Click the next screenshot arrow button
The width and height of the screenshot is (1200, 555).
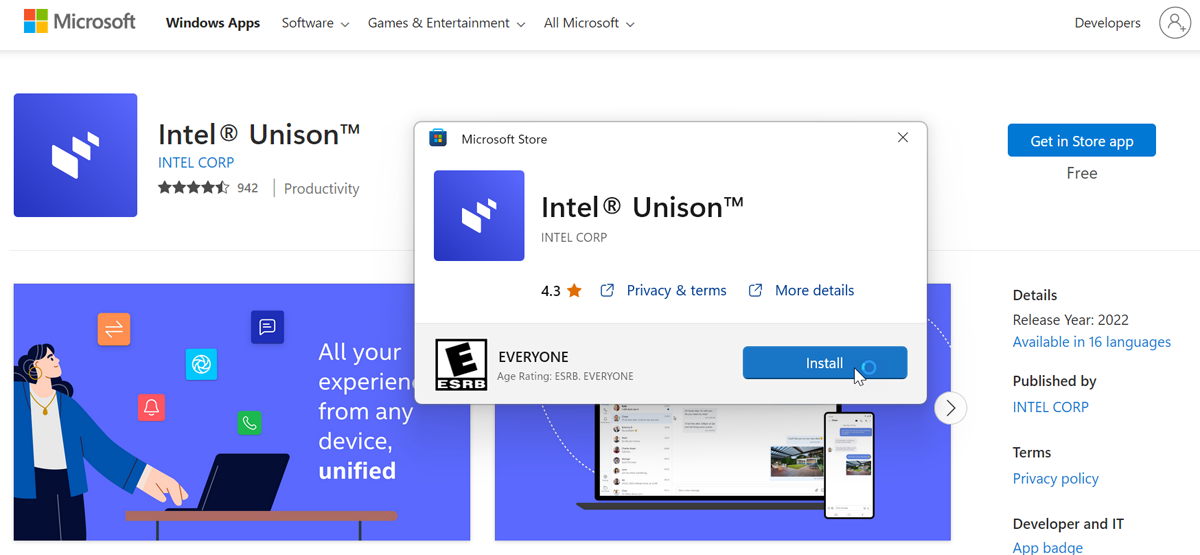[x=951, y=408]
